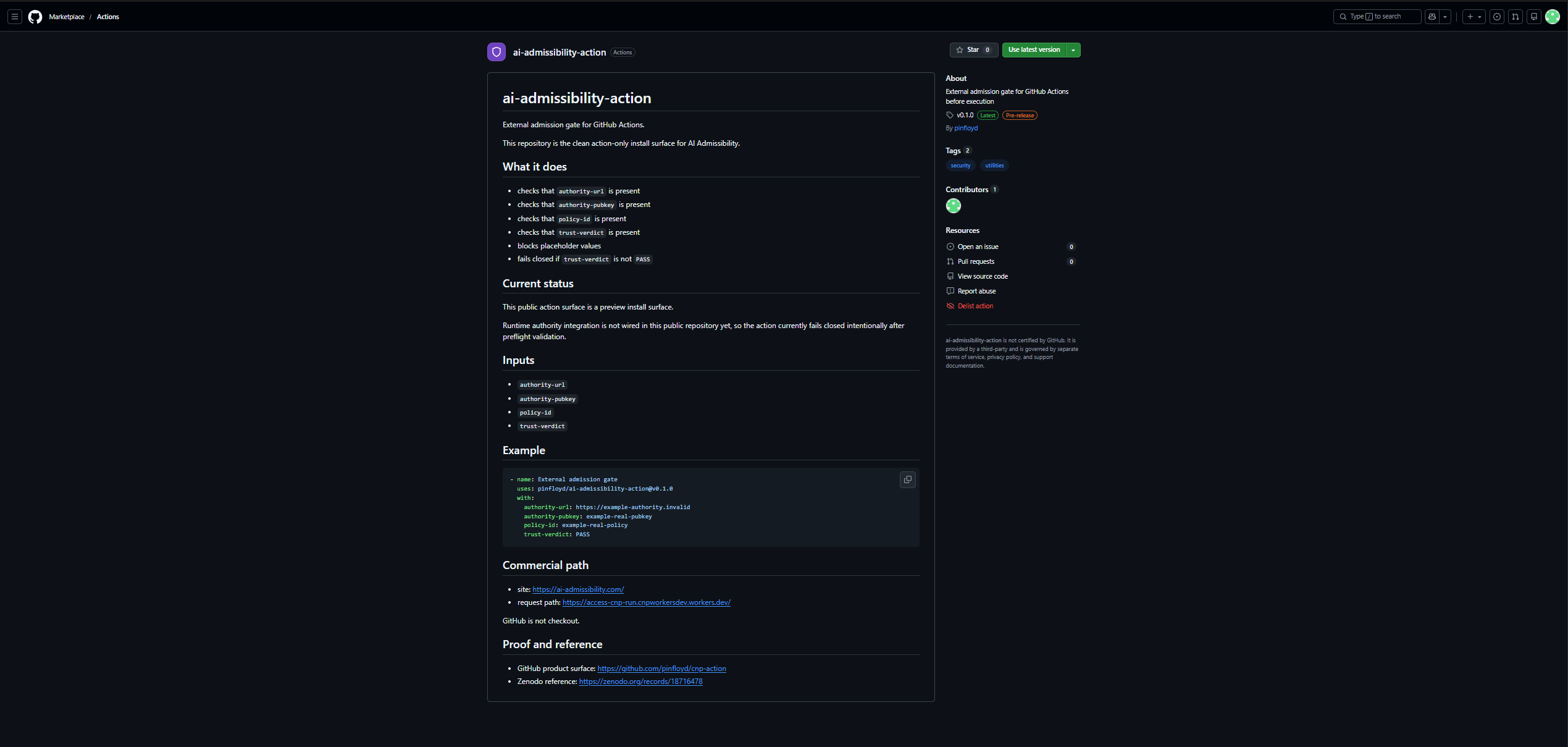Click the report icon beside Report abuse
The height and width of the screenshot is (747, 1568).
coord(950,291)
